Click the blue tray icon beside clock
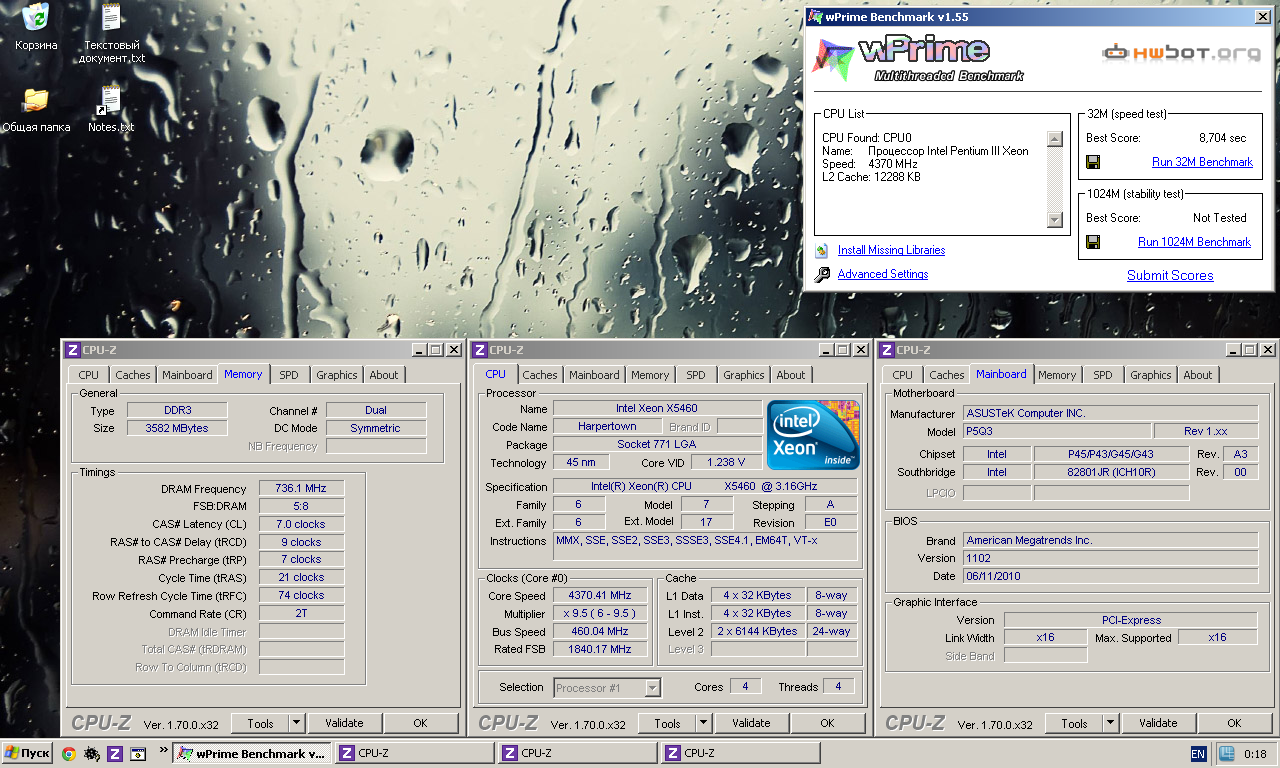Viewport: 1280px width, 768px height. (x=1225, y=754)
